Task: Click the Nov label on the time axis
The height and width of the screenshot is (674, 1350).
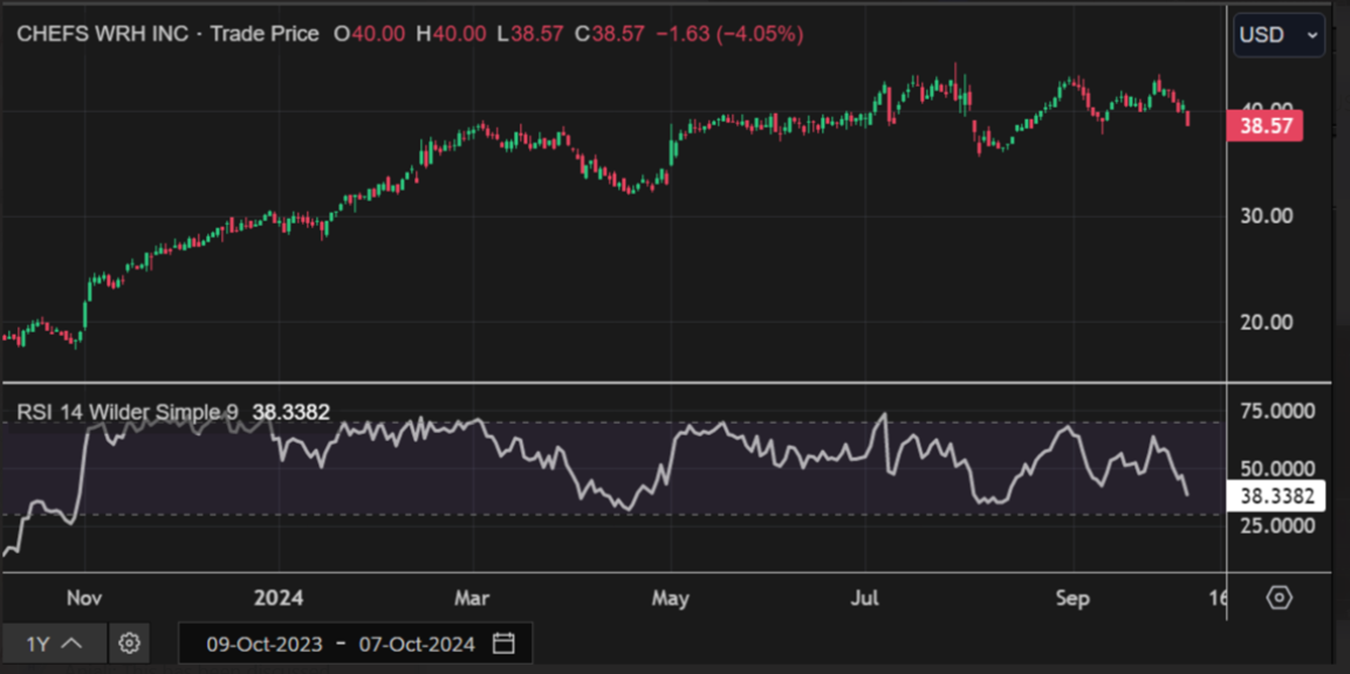Action: point(85,598)
